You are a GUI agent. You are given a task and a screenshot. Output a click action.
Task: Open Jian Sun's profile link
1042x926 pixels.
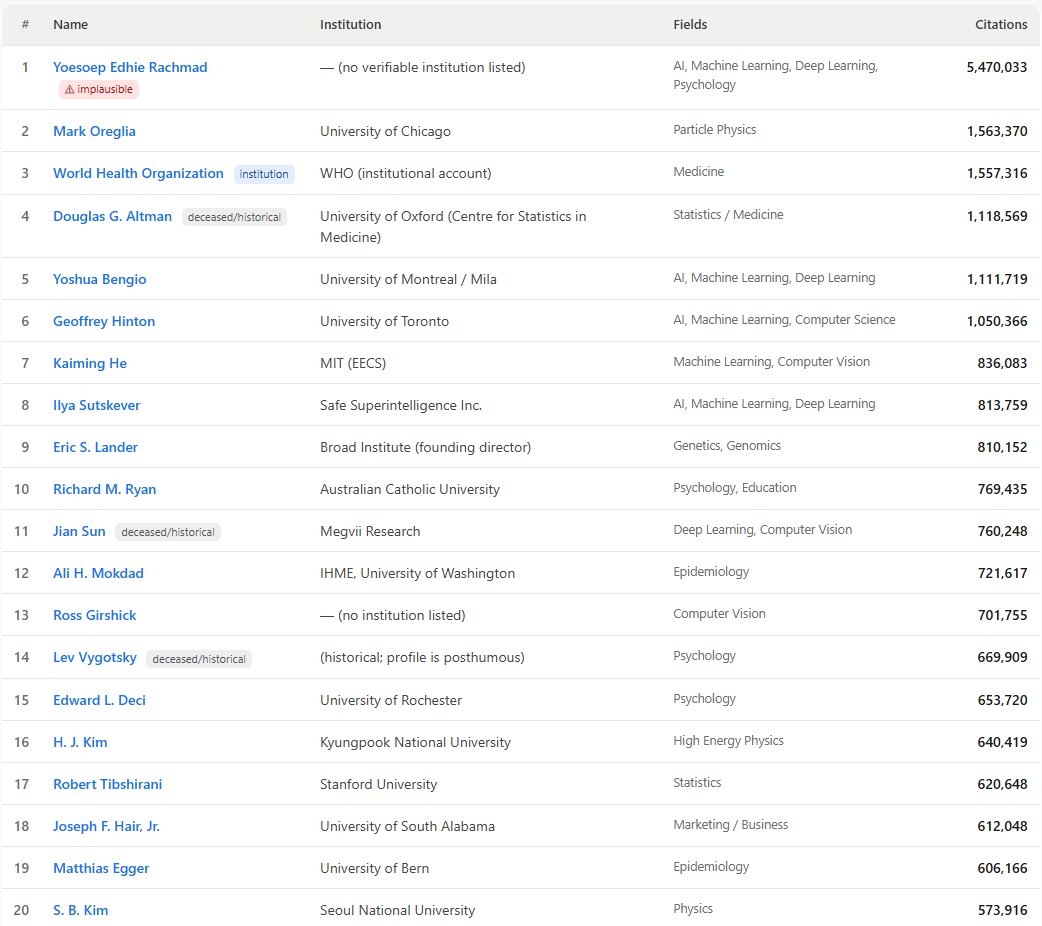pyautogui.click(x=79, y=531)
